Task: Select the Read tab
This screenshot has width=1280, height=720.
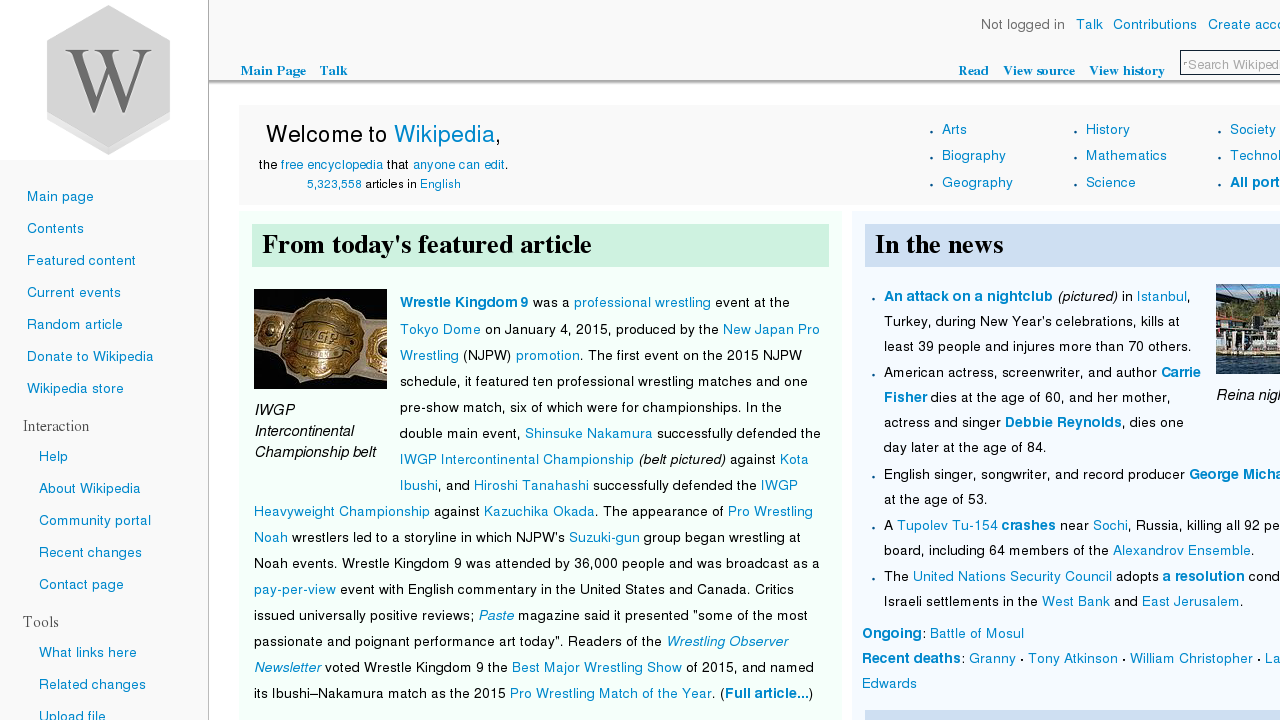Action: click(973, 71)
